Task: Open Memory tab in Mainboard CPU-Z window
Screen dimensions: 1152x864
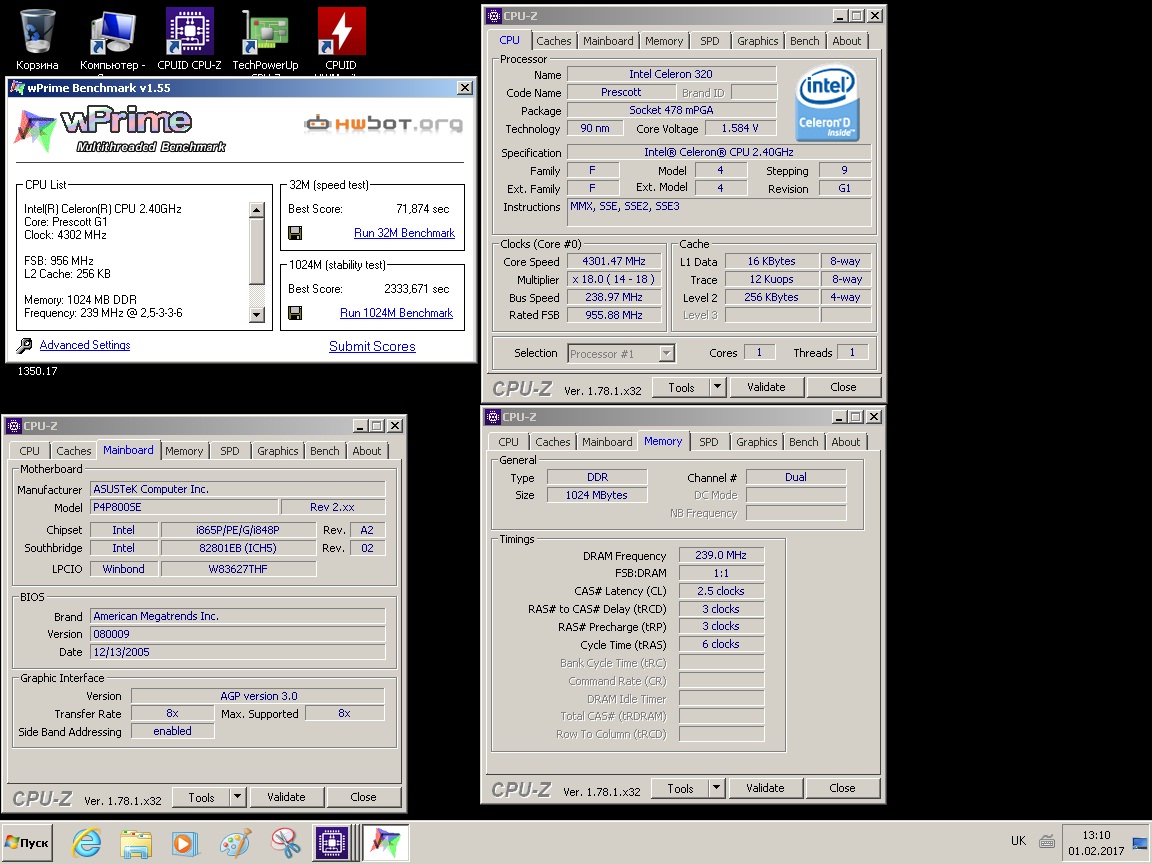Action: (x=184, y=451)
